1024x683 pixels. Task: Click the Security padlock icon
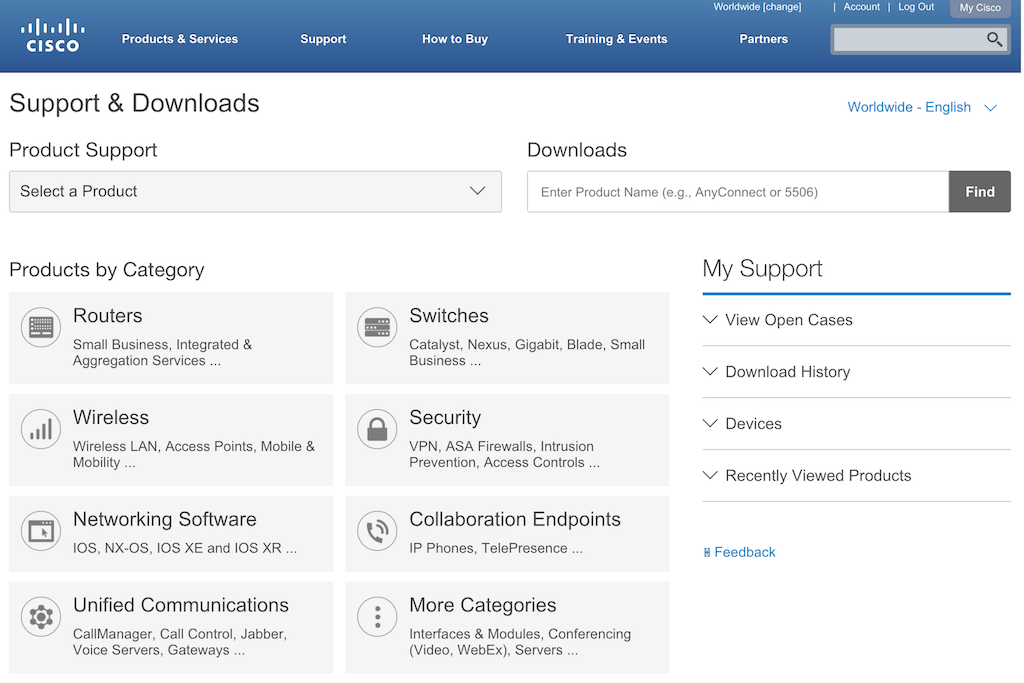pyautogui.click(x=377, y=428)
